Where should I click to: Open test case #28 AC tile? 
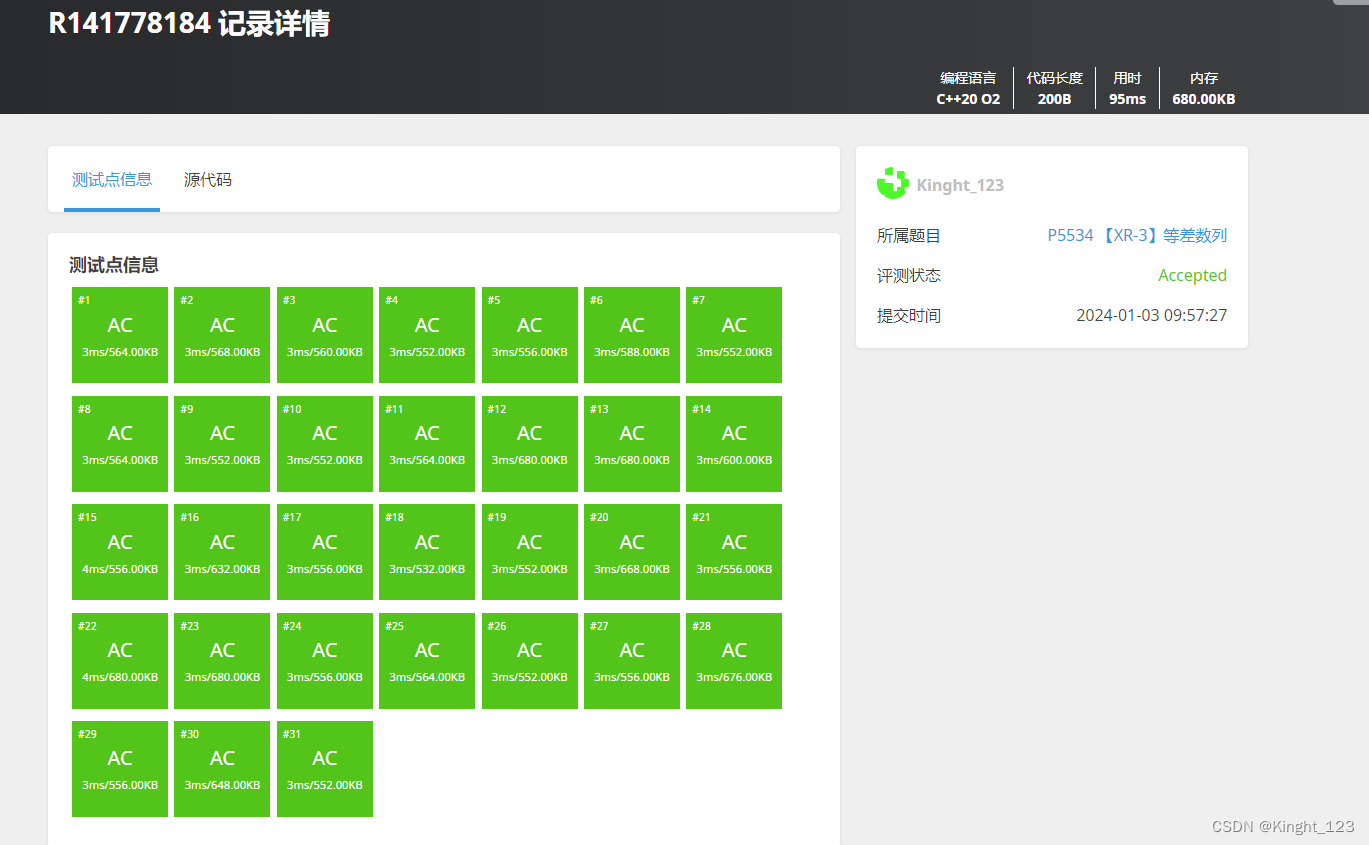[734, 661]
